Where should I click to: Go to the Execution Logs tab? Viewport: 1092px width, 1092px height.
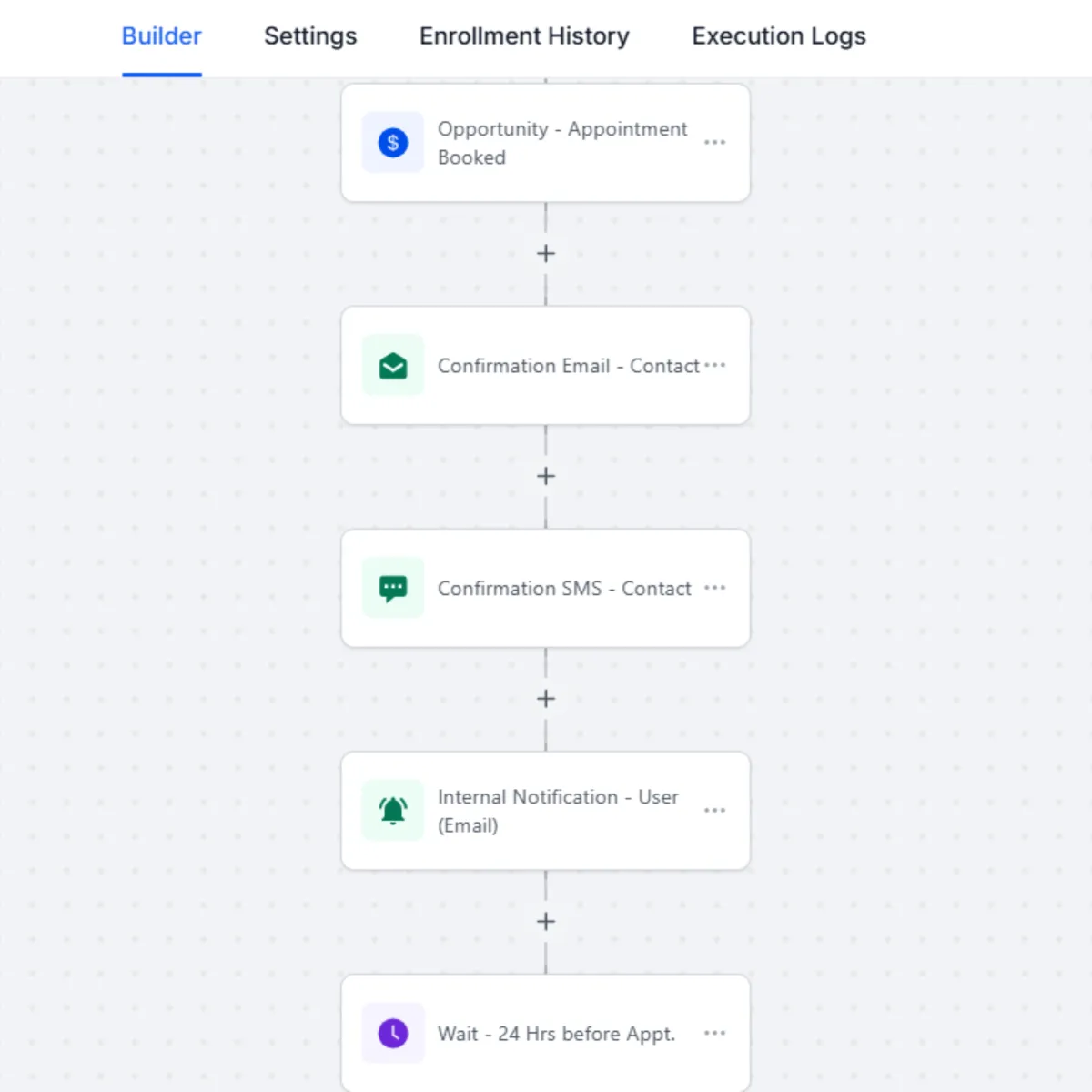(779, 36)
